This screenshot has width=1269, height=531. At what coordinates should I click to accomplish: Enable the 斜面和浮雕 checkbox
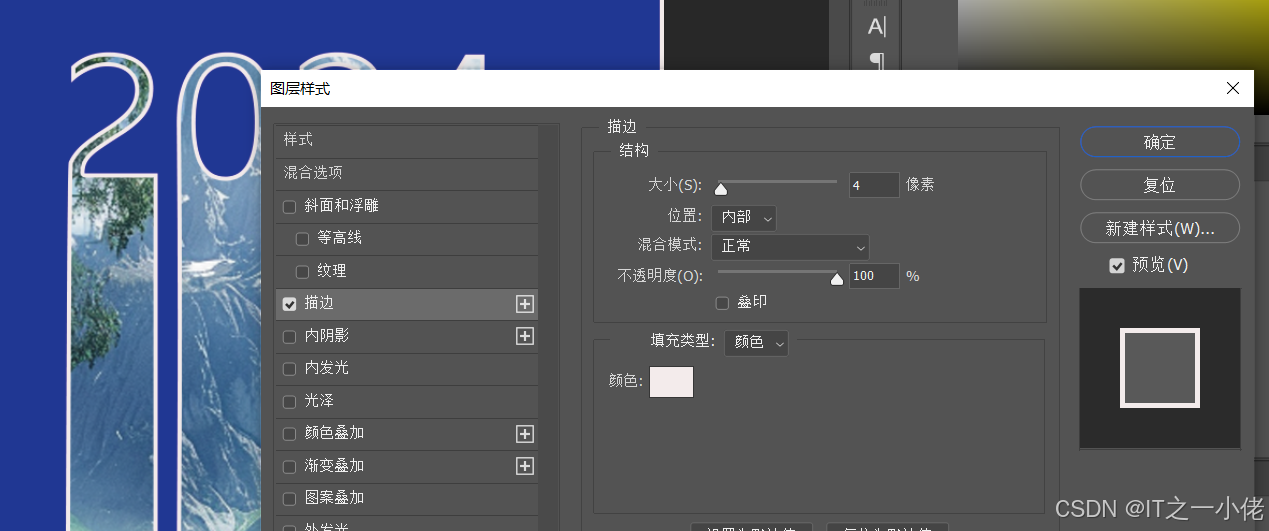coord(290,207)
